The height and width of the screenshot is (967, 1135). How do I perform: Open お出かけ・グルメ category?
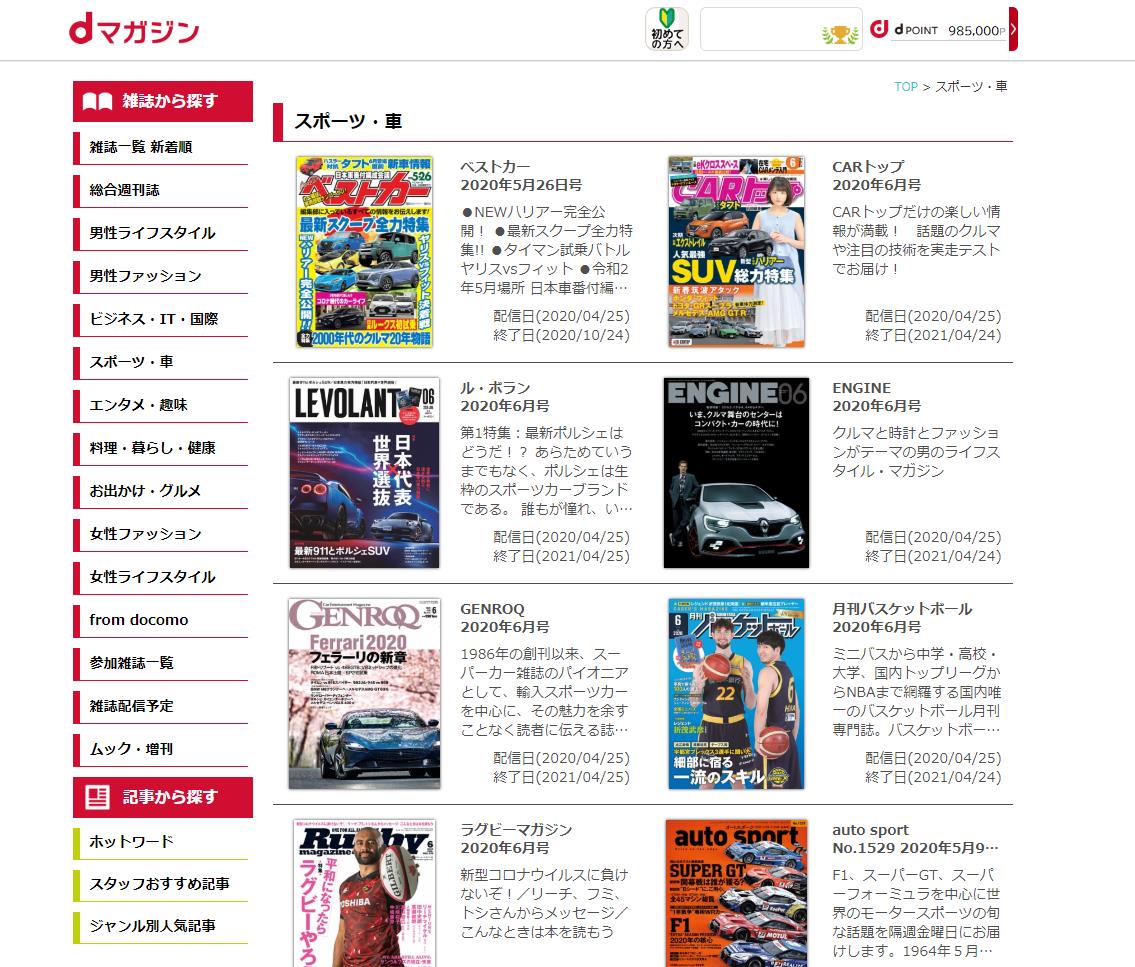click(x=161, y=491)
